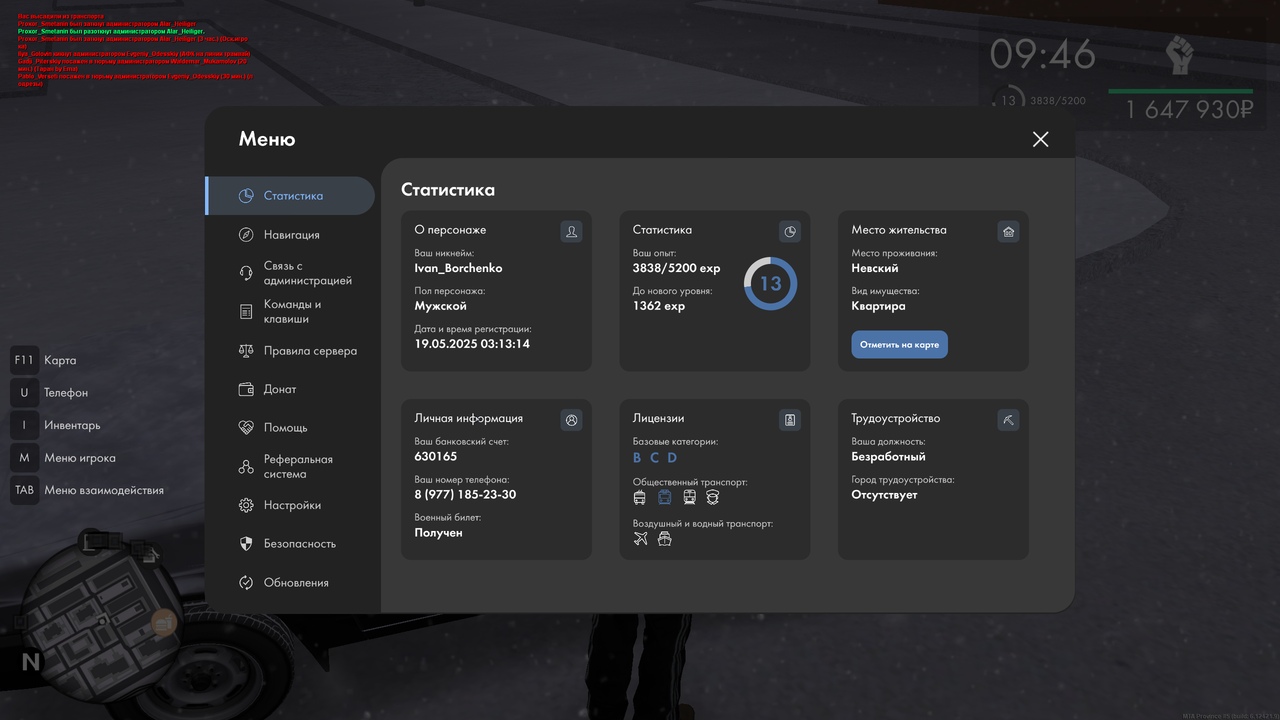
Task: Click the fourth public transport license icon
Action: click(x=713, y=497)
